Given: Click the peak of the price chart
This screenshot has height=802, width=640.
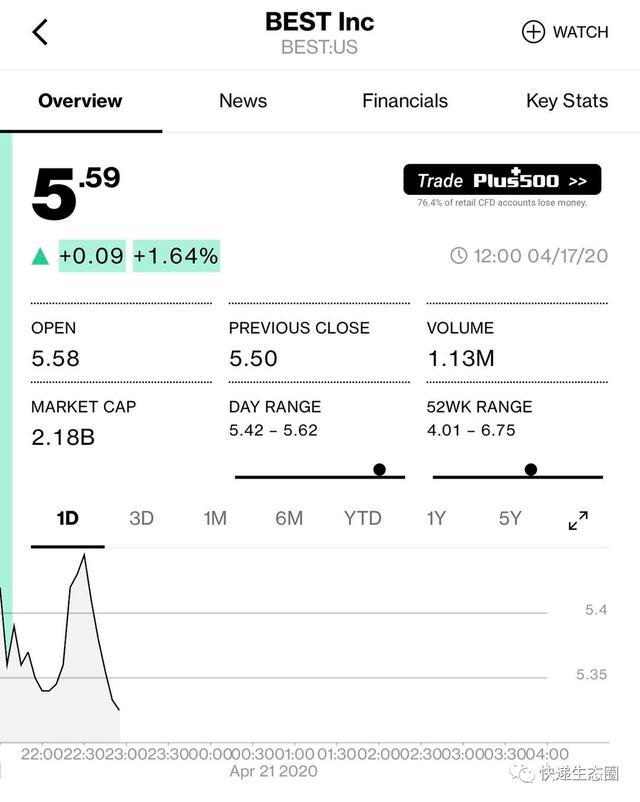Looking at the screenshot, I should 84,555.
